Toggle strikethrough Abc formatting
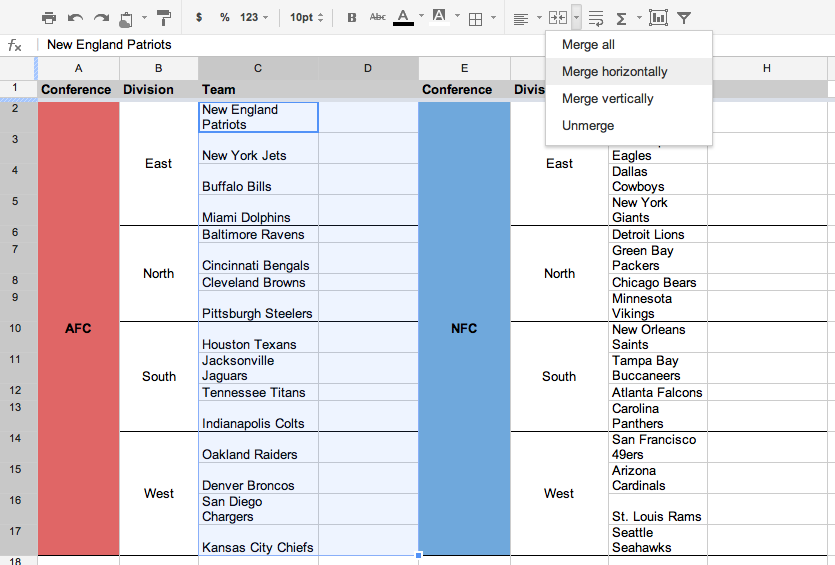 point(378,18)
